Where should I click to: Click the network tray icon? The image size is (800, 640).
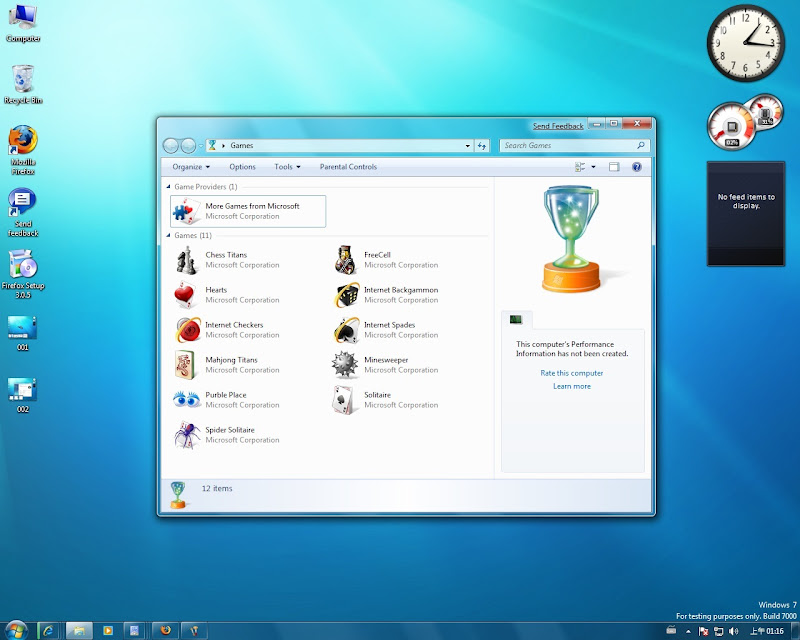(718, 631)
